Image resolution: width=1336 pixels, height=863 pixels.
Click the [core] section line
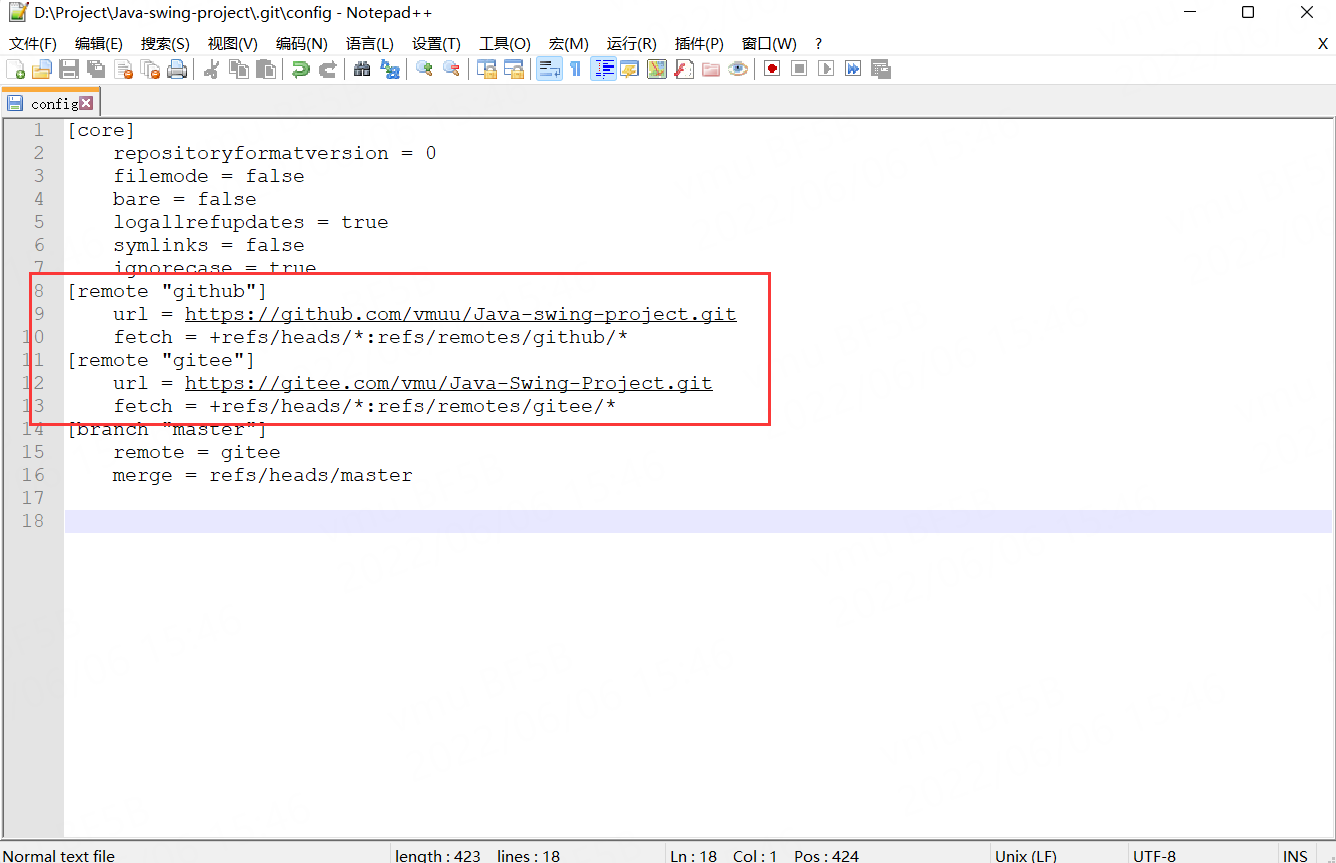[101, 130]
